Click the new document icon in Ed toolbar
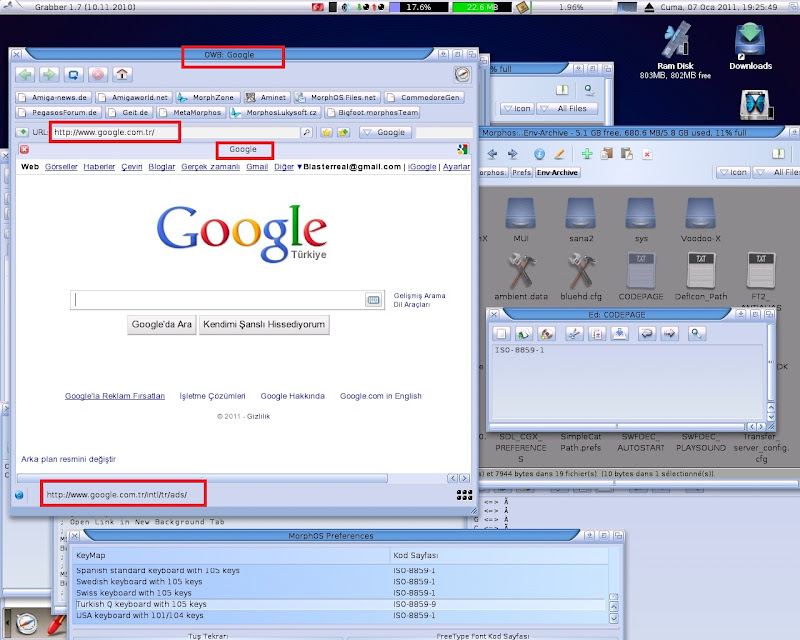Image resolution: width=800 pixels, height=640 pixels. (x=502, y=334)
